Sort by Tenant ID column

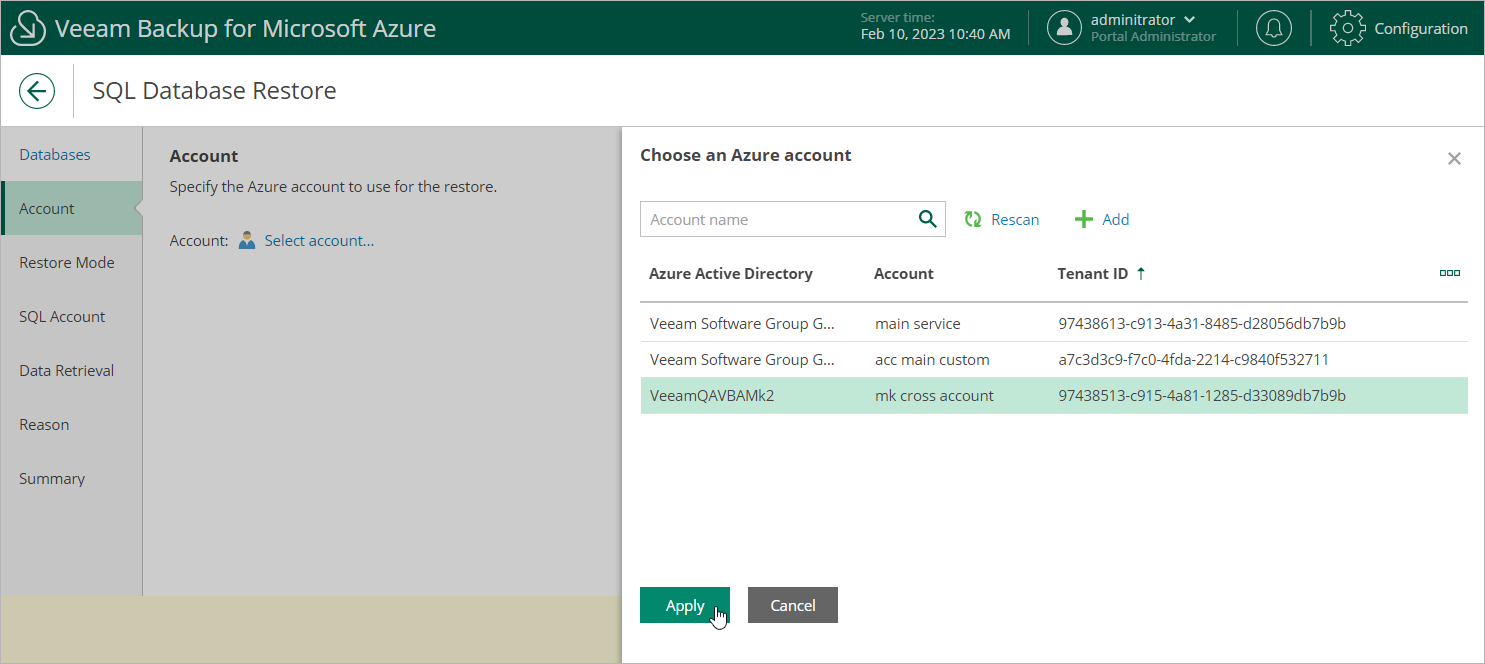(x=1093, y=273)
